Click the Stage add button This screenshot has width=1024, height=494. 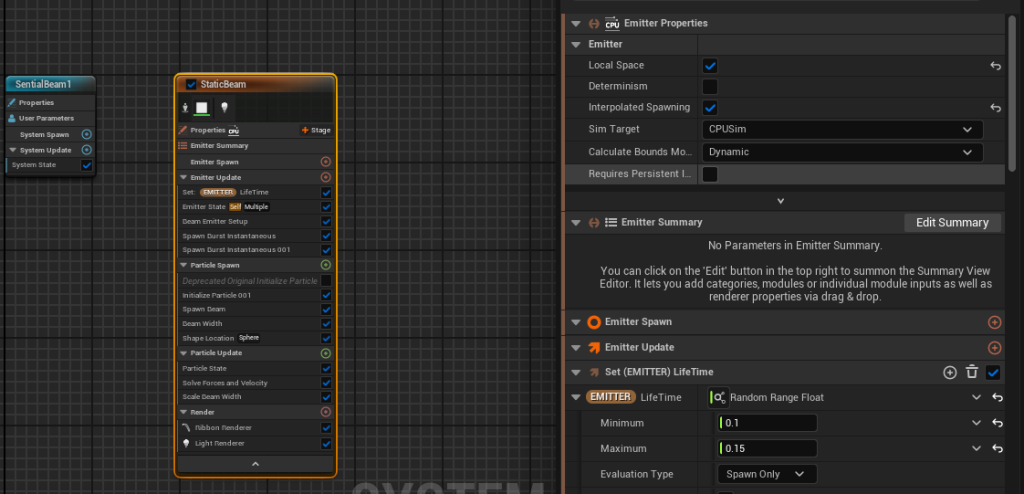click(316, 130)
